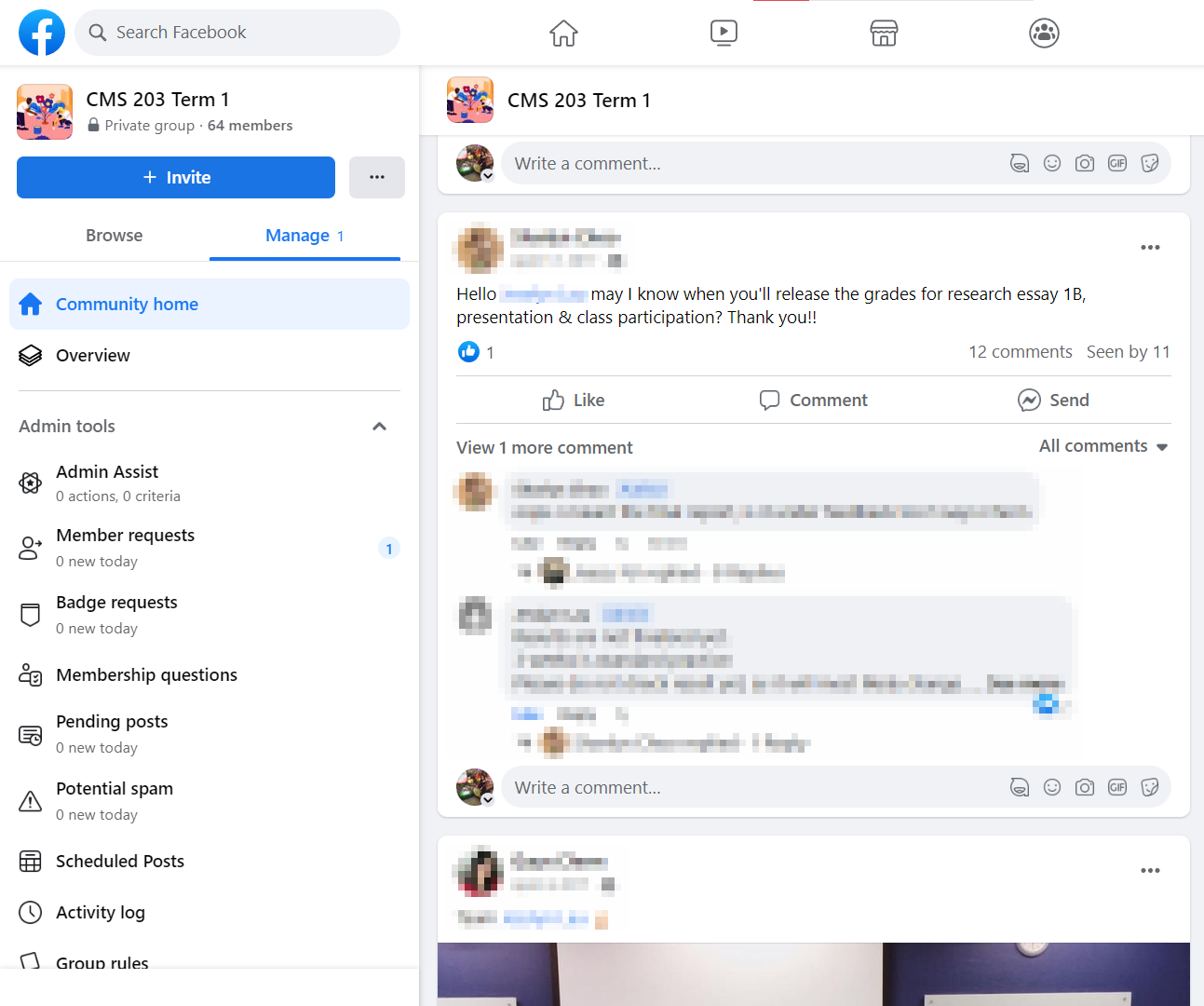Open group more options button beside Invite
The image size is (1204, 1006).
click(x=377, y=177)
